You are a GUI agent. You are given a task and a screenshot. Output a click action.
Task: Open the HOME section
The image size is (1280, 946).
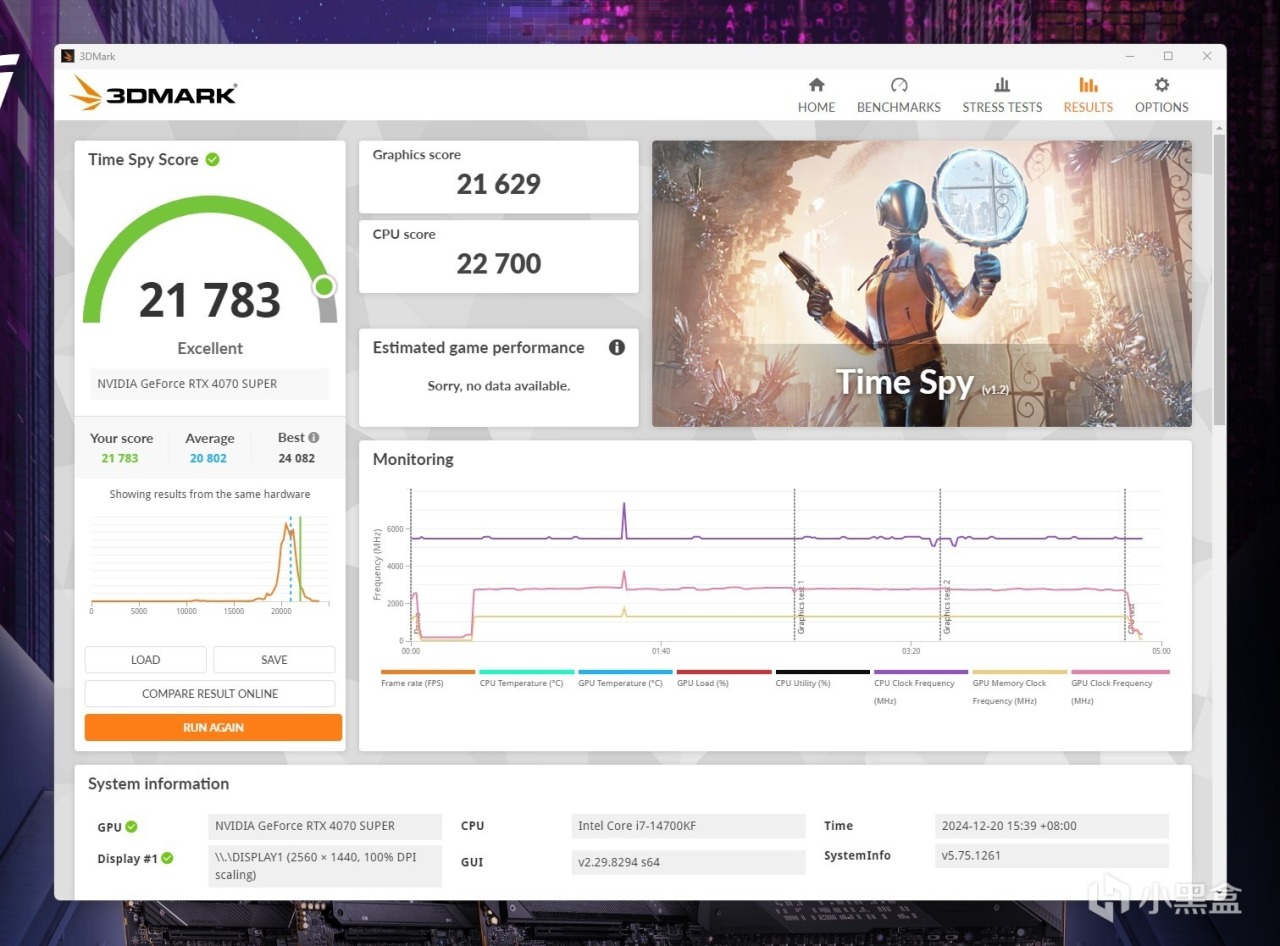point(816,95)
